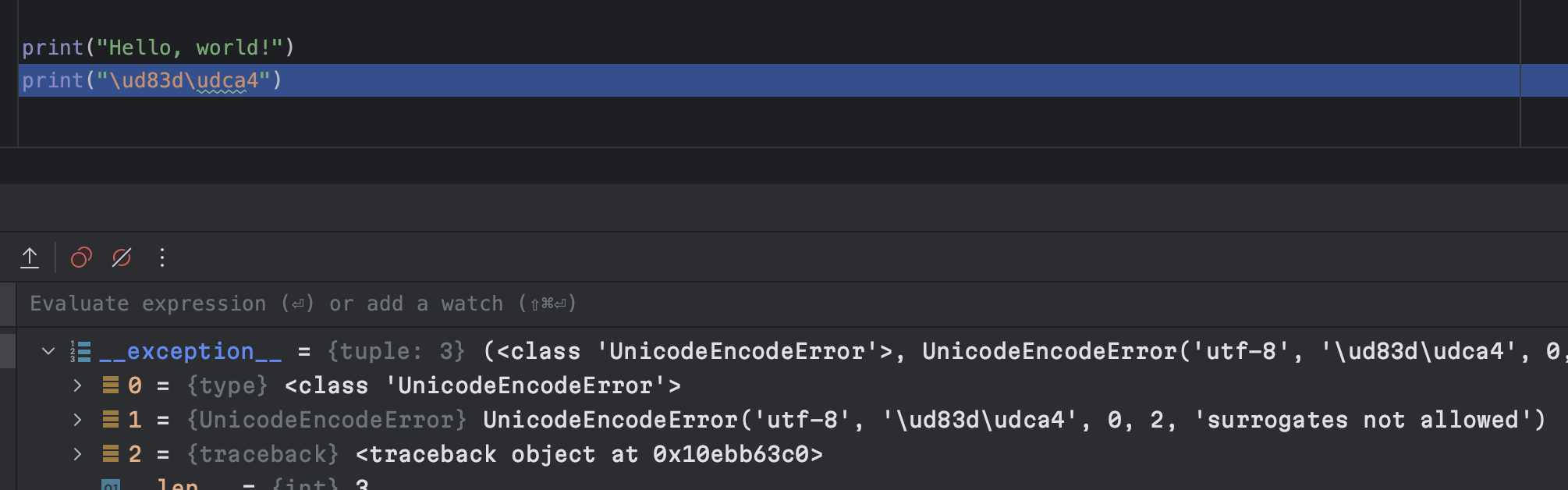
Task: Open the three-dot options menu in debug toolbar
Action: tap(161, 257)
